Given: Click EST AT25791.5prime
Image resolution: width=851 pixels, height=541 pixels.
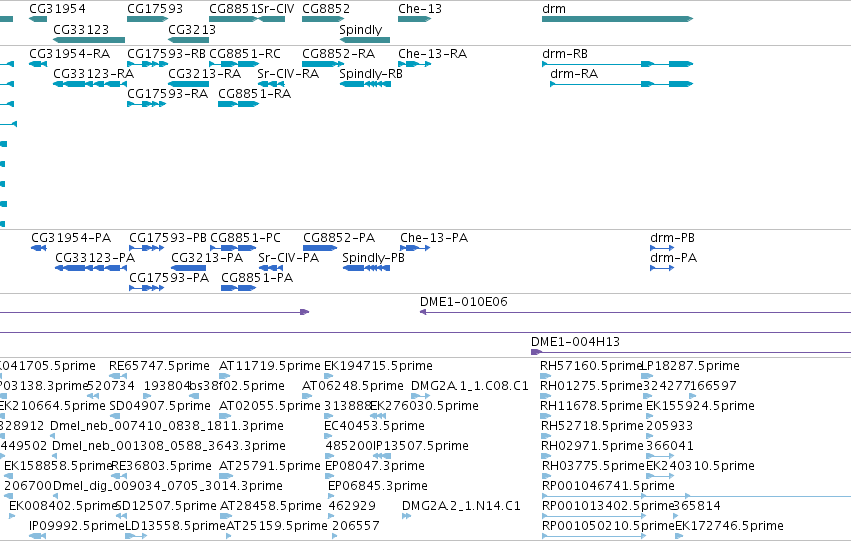Looking at the screenshot, I should tap(225, 476).
